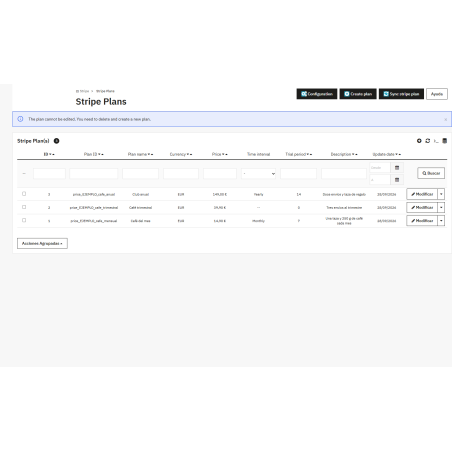The width and height of the screenshot is (452, 452).
Task: Open the Configuration page
Action: (x=317, y=94)
